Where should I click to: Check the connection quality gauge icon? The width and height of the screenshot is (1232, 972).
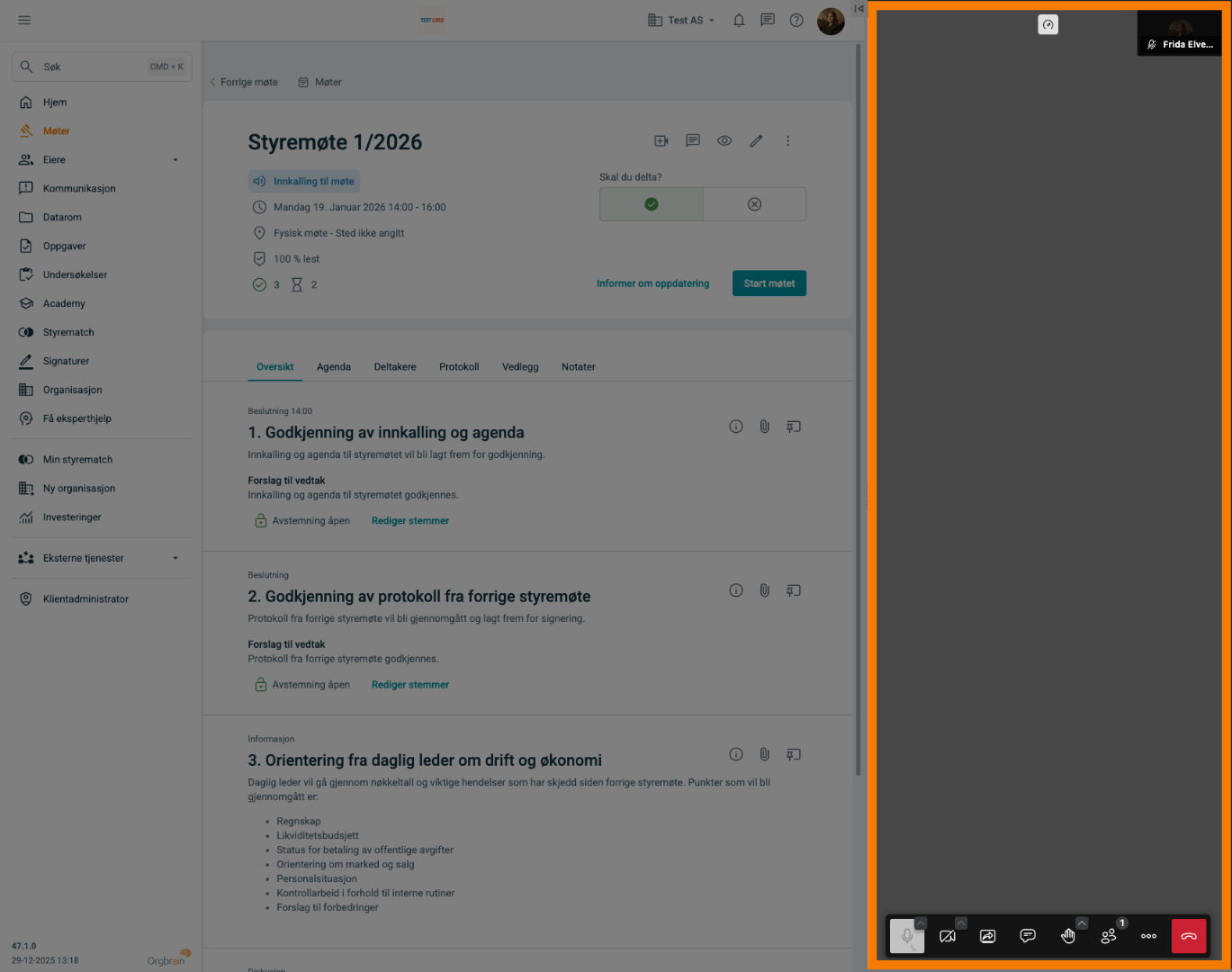(1048, 25)
